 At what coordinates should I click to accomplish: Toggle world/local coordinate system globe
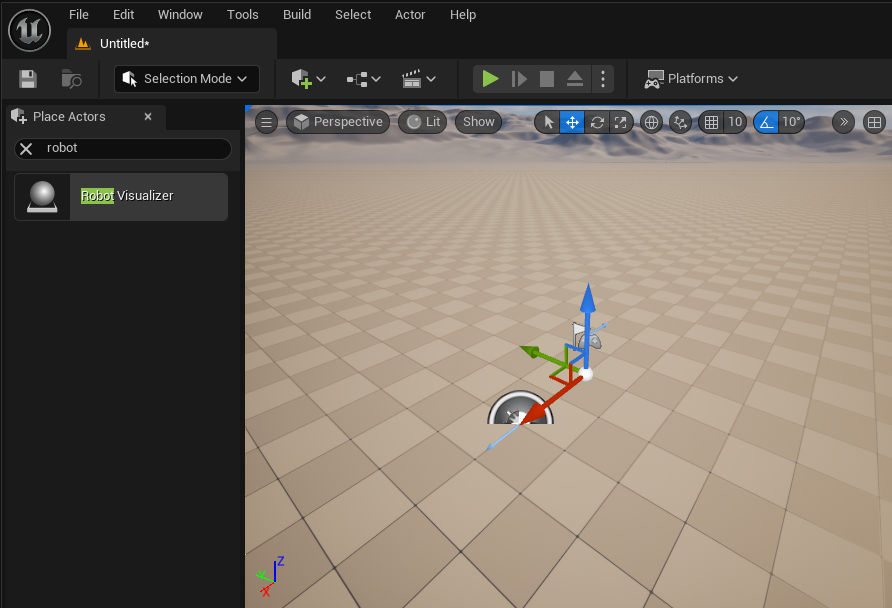(x=651, y=122)
